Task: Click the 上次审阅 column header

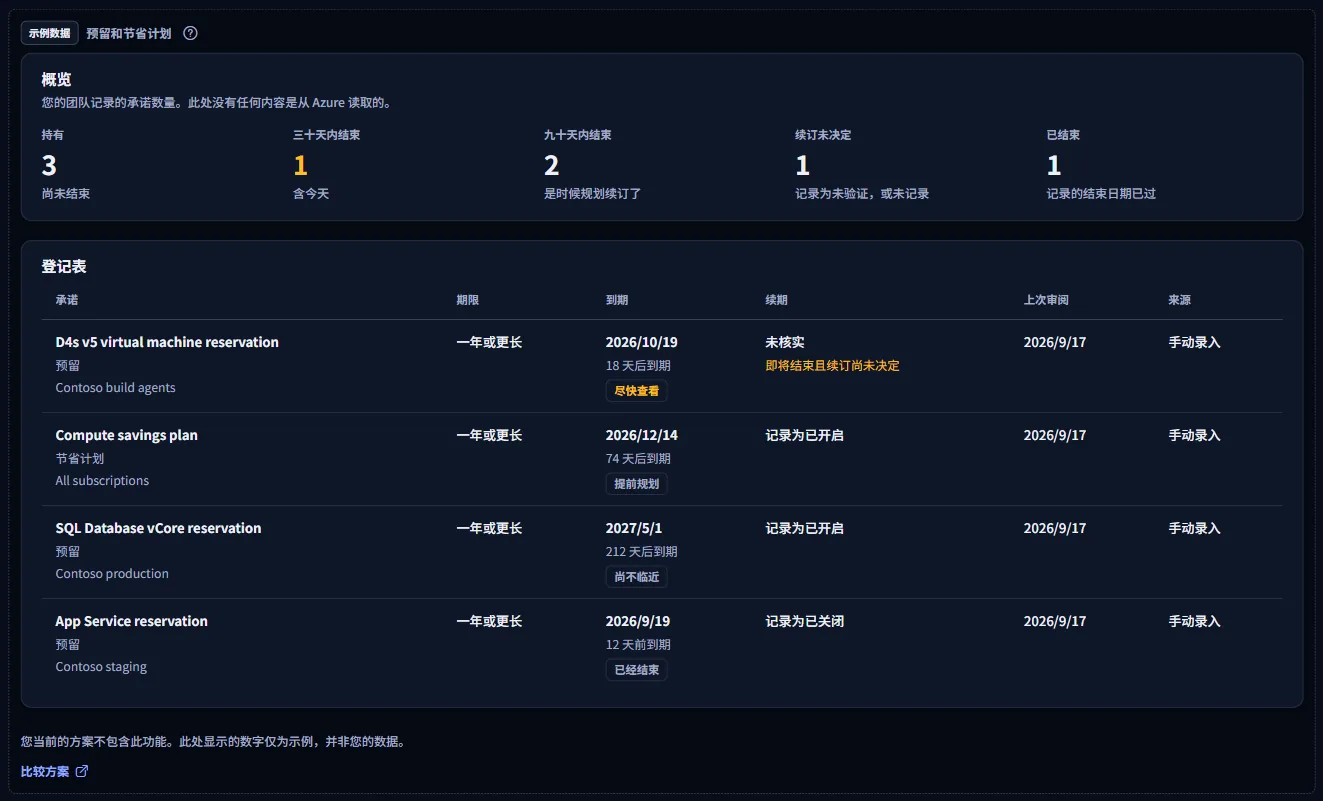Action: (1046, 300)
